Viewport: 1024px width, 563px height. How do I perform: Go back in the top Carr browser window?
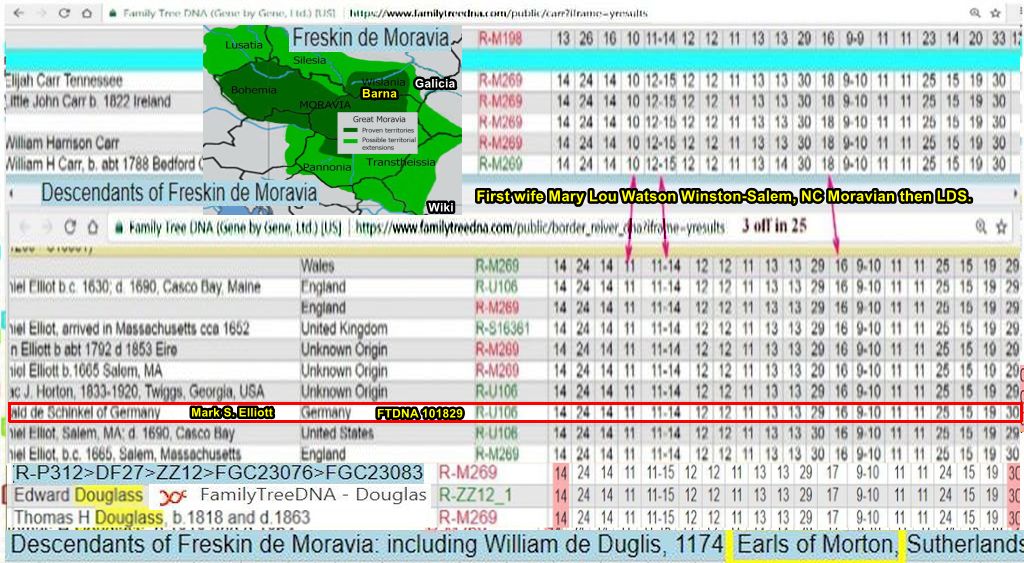[x=18, y=13]
